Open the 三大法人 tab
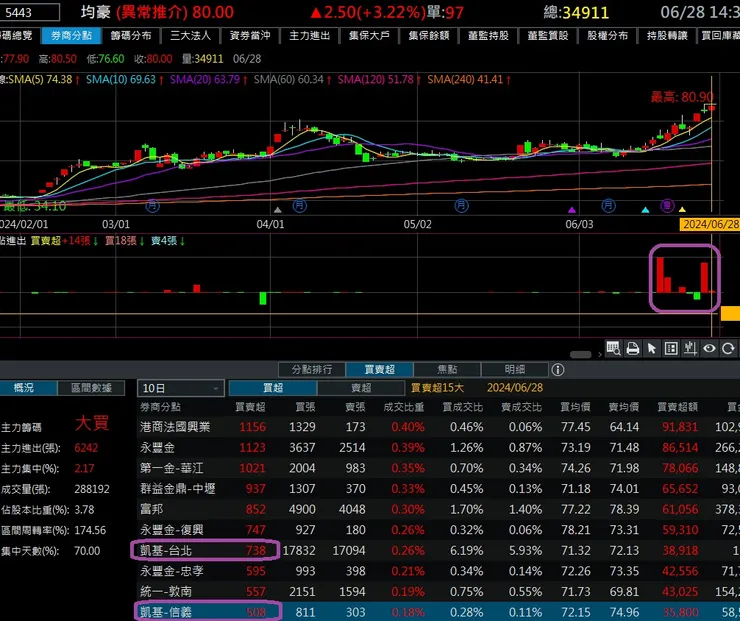This screenshot has height=621, width=740. pos(190,35)
